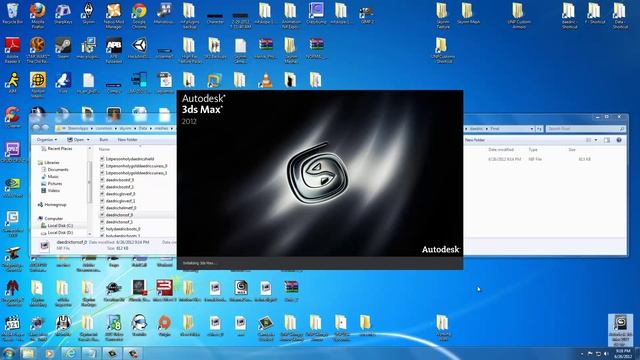This screenshot has height=360, width=640.
Task: Open the GIMP 2 desktop shortcut
Action: point(367,14)
